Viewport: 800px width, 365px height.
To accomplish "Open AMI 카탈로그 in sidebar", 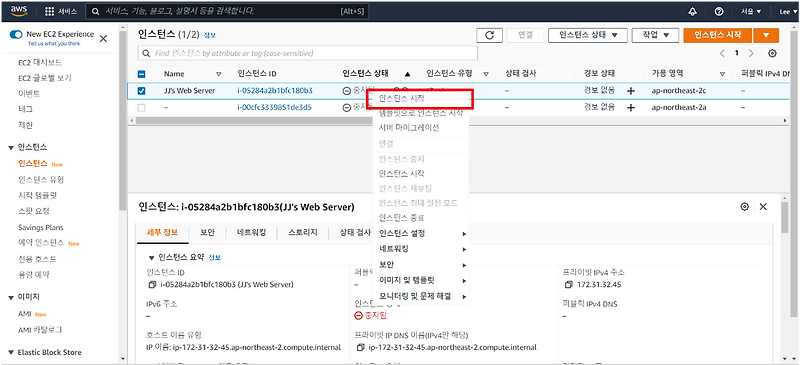I will (40, 330).
